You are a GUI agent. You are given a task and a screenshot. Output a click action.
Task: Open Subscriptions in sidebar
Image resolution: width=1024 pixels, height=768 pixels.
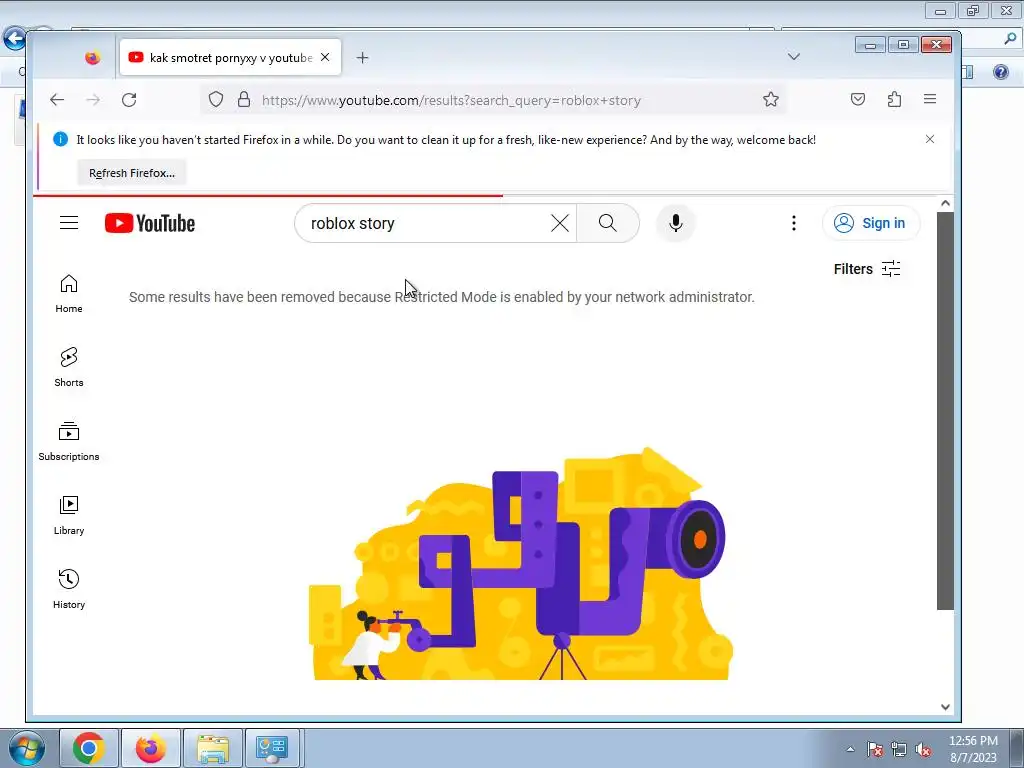pos(69,441)
